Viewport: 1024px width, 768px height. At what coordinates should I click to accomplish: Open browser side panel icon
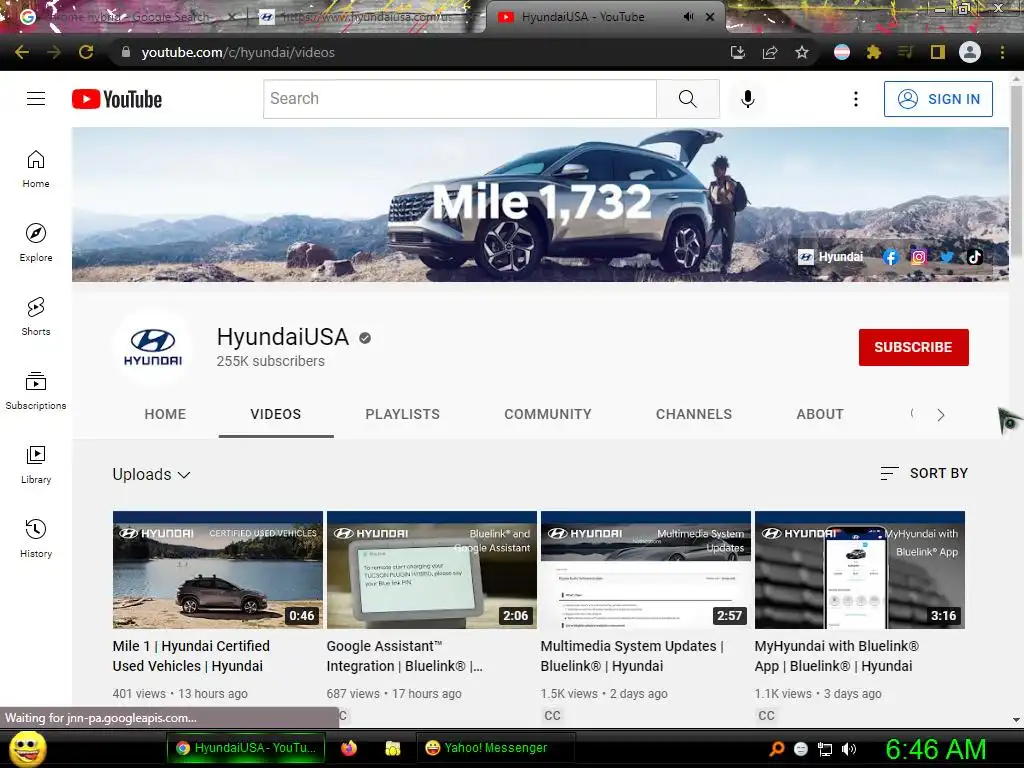[938, 52]
